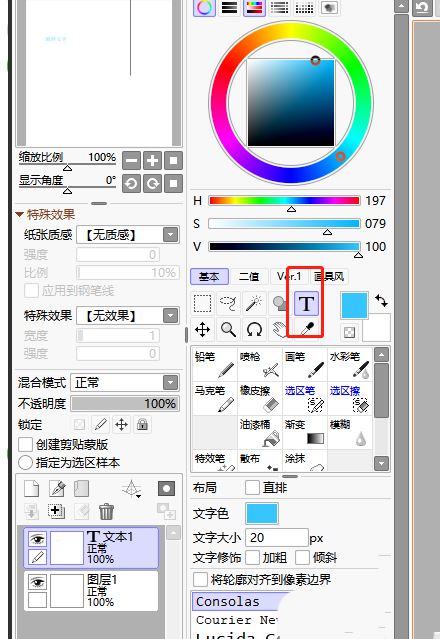Click the 文字大小 size input field

tap(277, 538)
